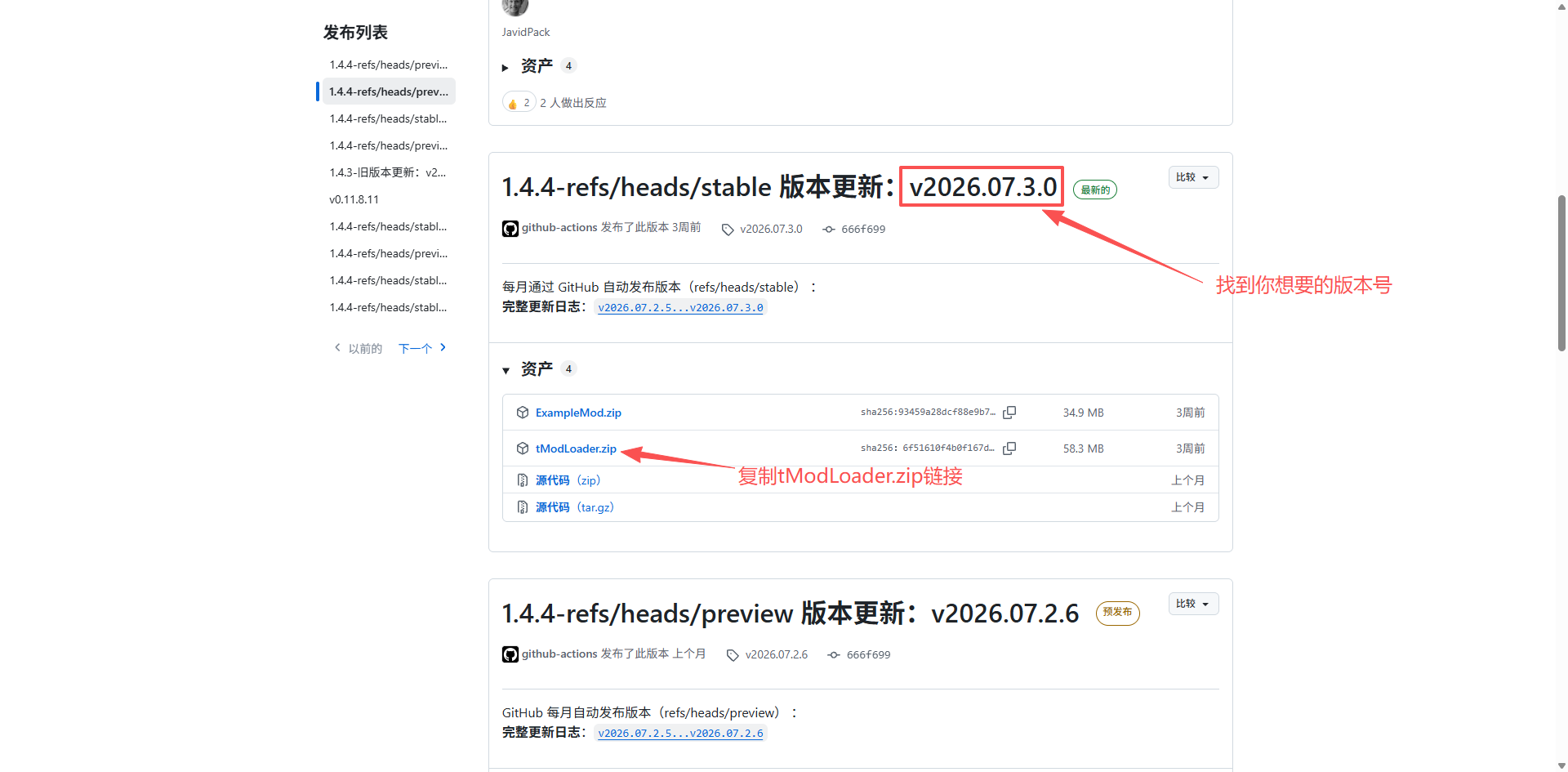The height and width of the screenshot is (772, 1568).
Task: Collapse the 资产 section in the stable release
Action: coord(506,370)
